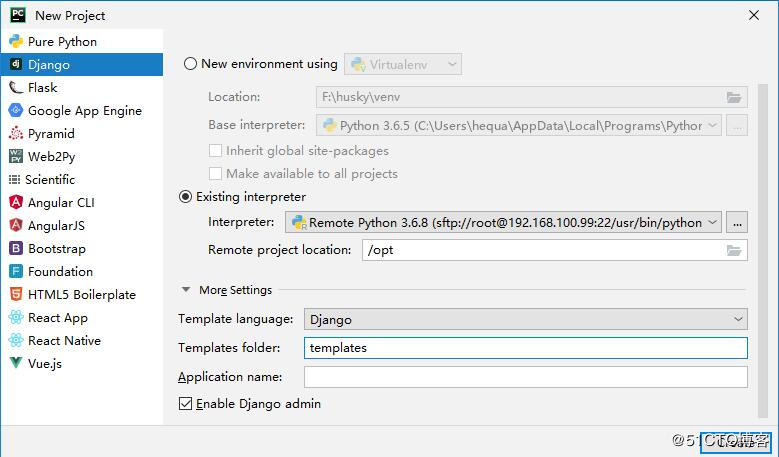779x457 pixels.
Task: Click ellipsis button next to Base interpreter
Action: (x=737, y=126)
